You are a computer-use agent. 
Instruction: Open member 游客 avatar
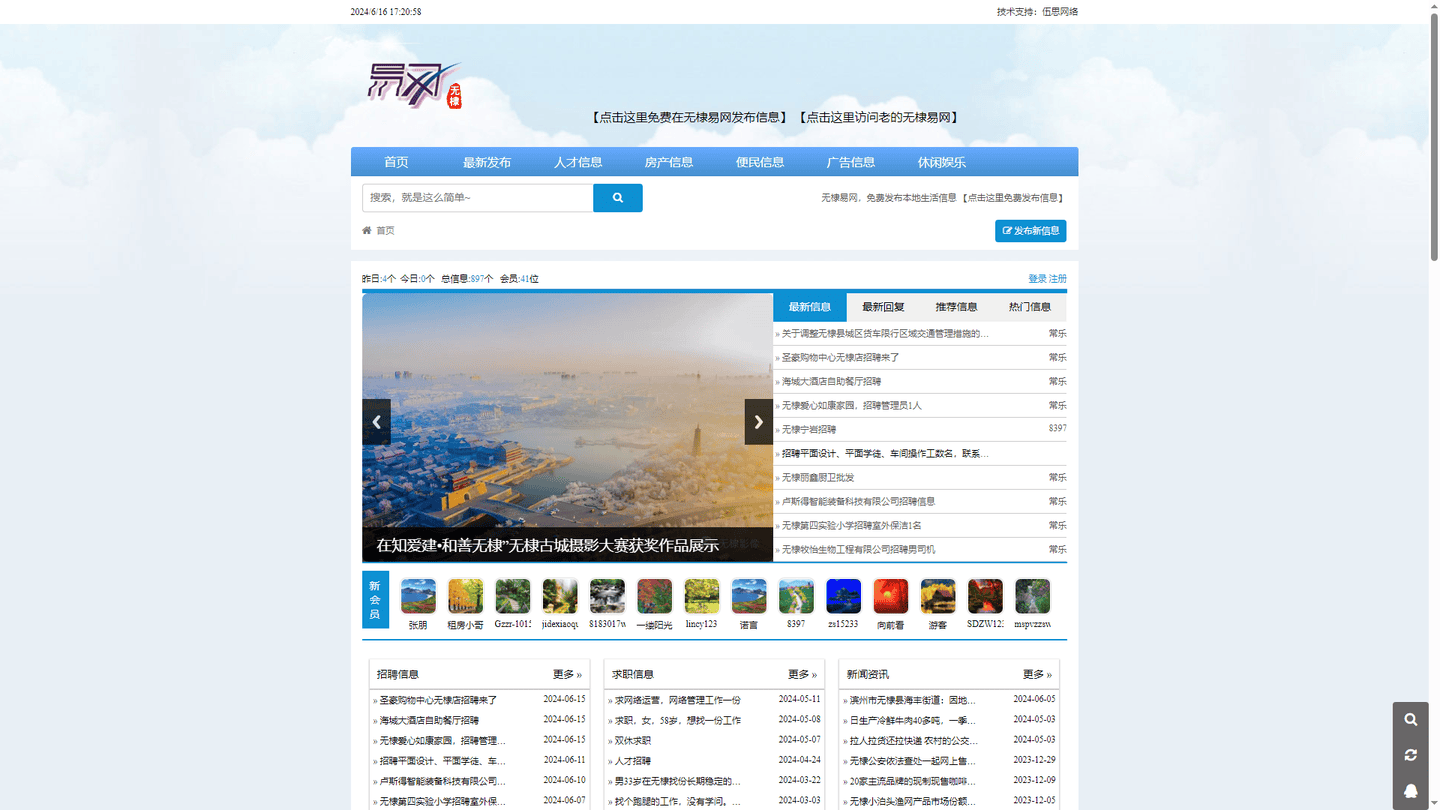click(938, 596)
